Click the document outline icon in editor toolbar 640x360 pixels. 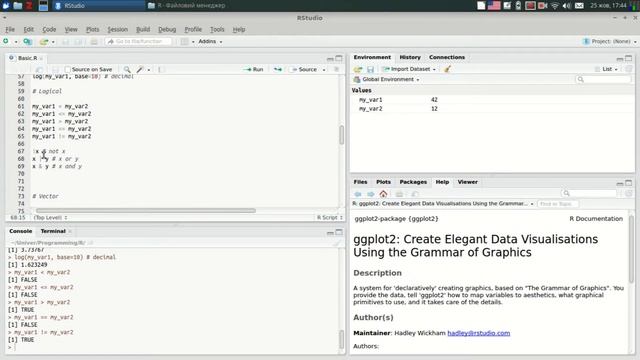336,69
